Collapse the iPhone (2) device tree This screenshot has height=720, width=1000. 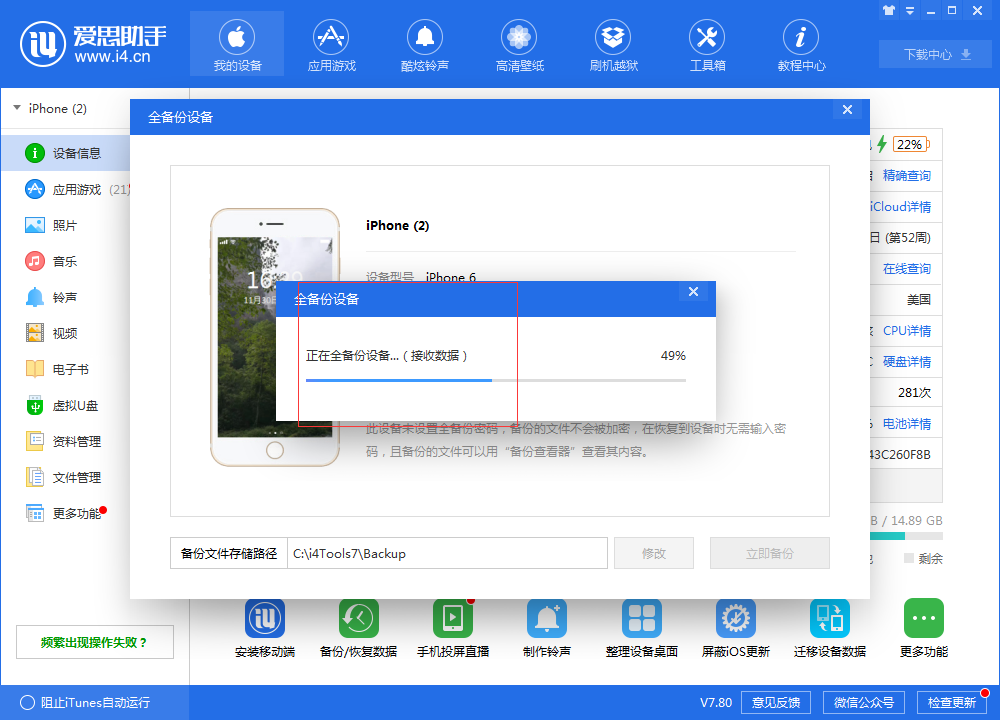[17, 108]
